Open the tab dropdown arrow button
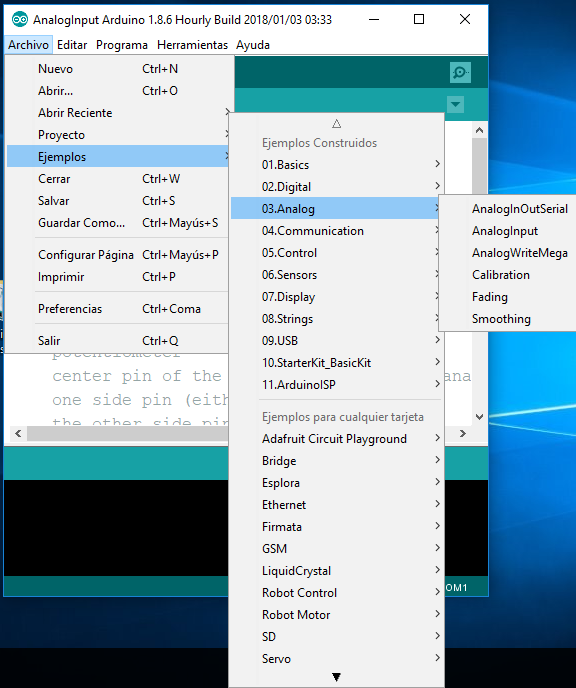Image resolution: width=576 pixels, height=688 pixels. (456, 104)
